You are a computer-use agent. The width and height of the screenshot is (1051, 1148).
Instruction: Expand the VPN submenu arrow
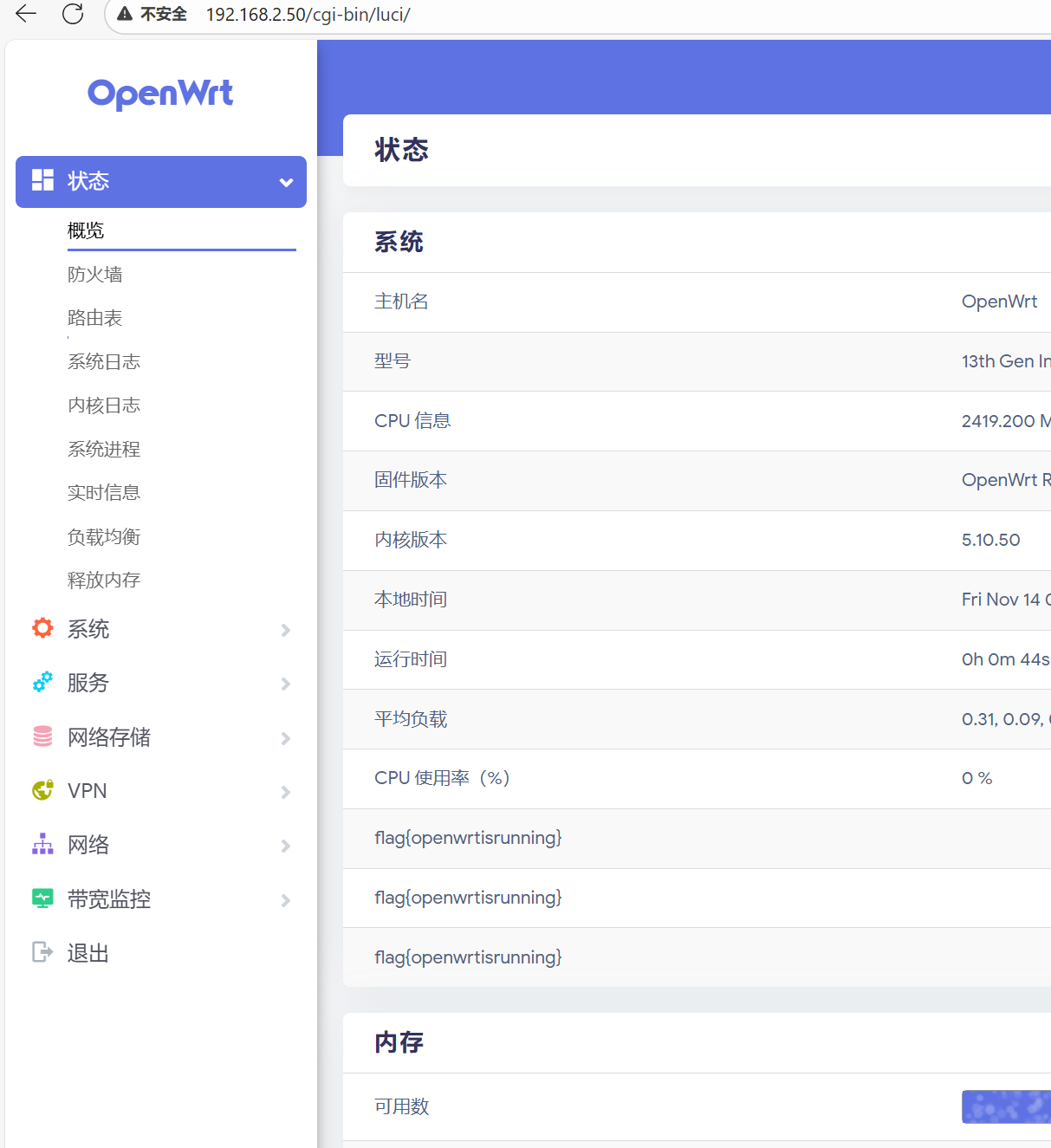coord(286,792)
